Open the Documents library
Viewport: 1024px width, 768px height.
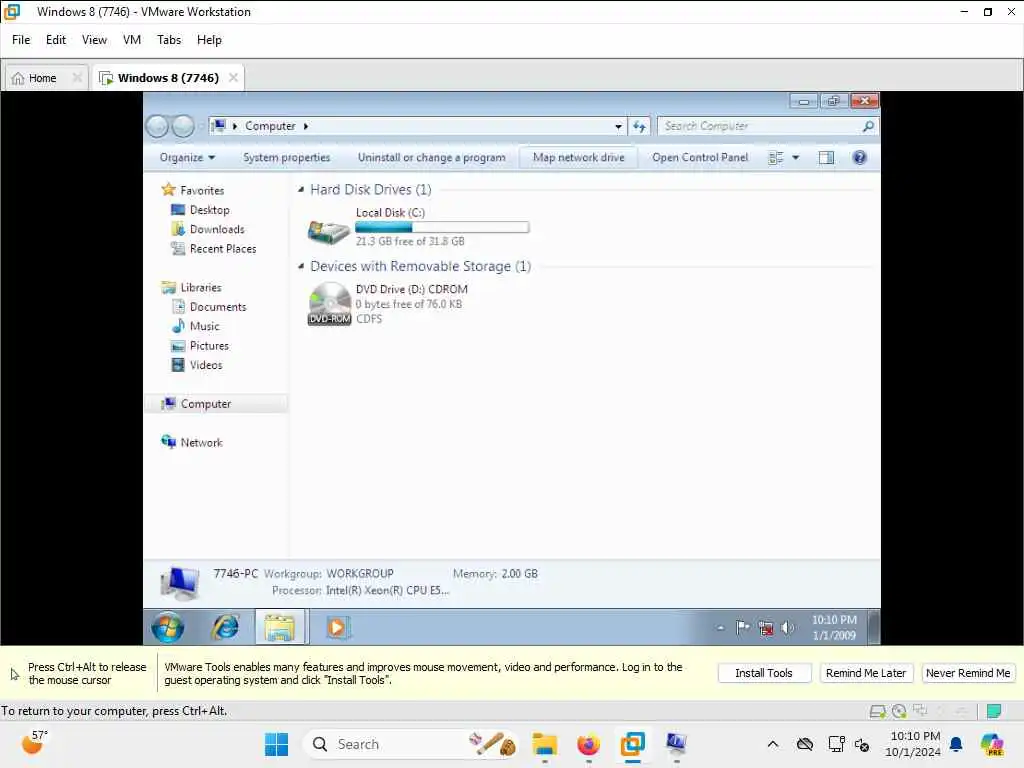pos(217,307)
